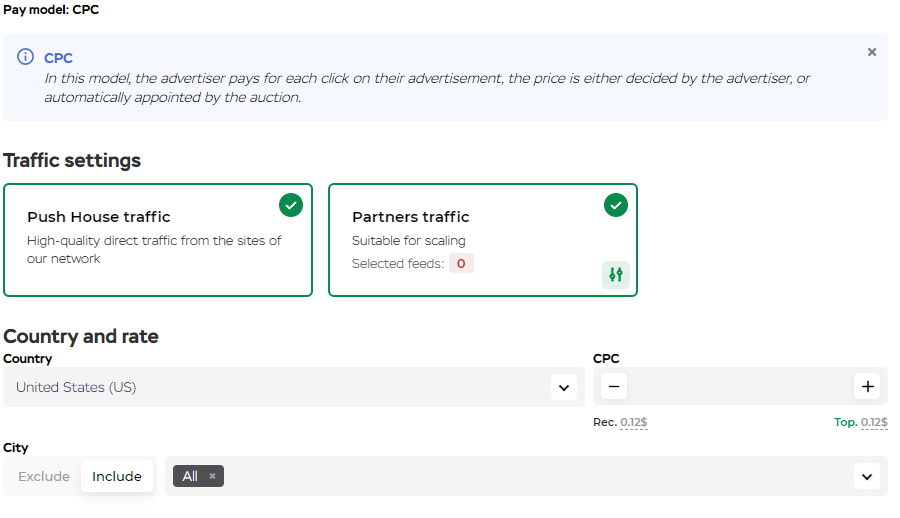This screenshot has width=900, height=518.
Task: Click the All city chip
Action: pos(190,476)
